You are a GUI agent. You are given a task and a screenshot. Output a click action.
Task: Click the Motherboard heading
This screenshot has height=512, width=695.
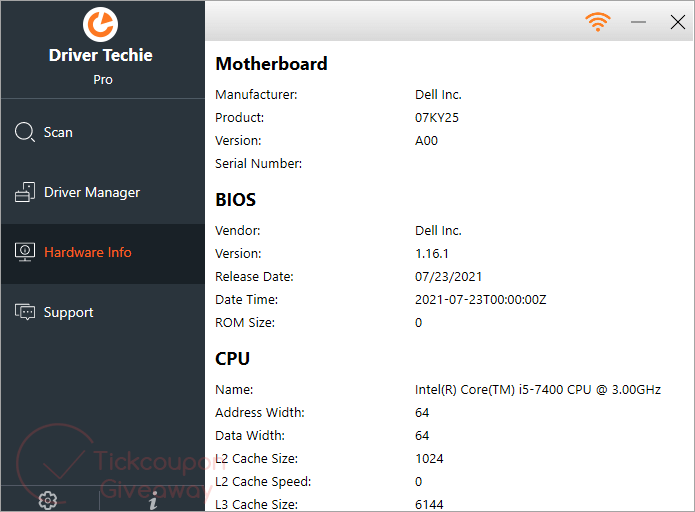pyautogui.click(x=271, y=64)
